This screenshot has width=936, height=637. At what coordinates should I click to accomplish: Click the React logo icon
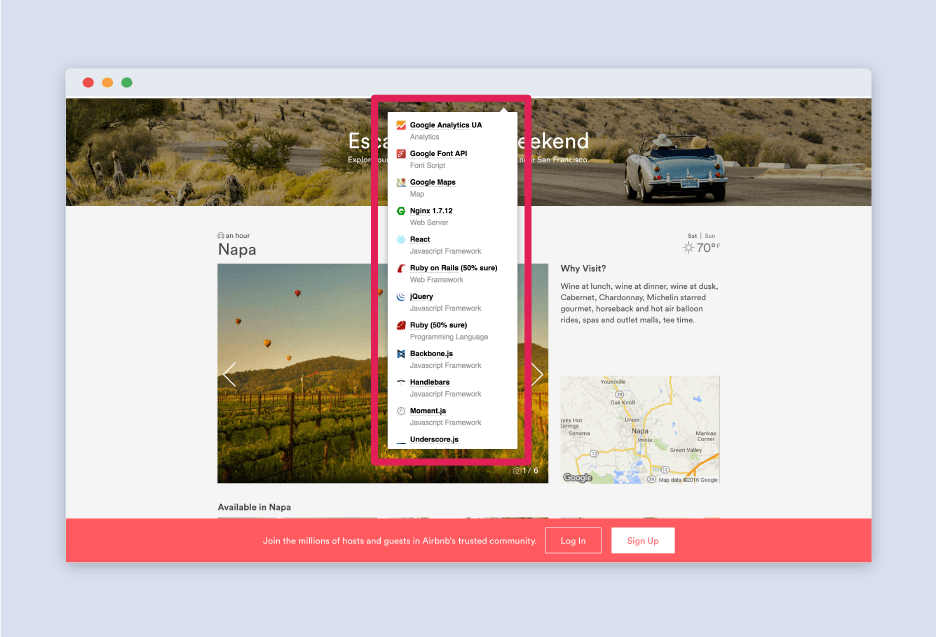pos(400,240)
